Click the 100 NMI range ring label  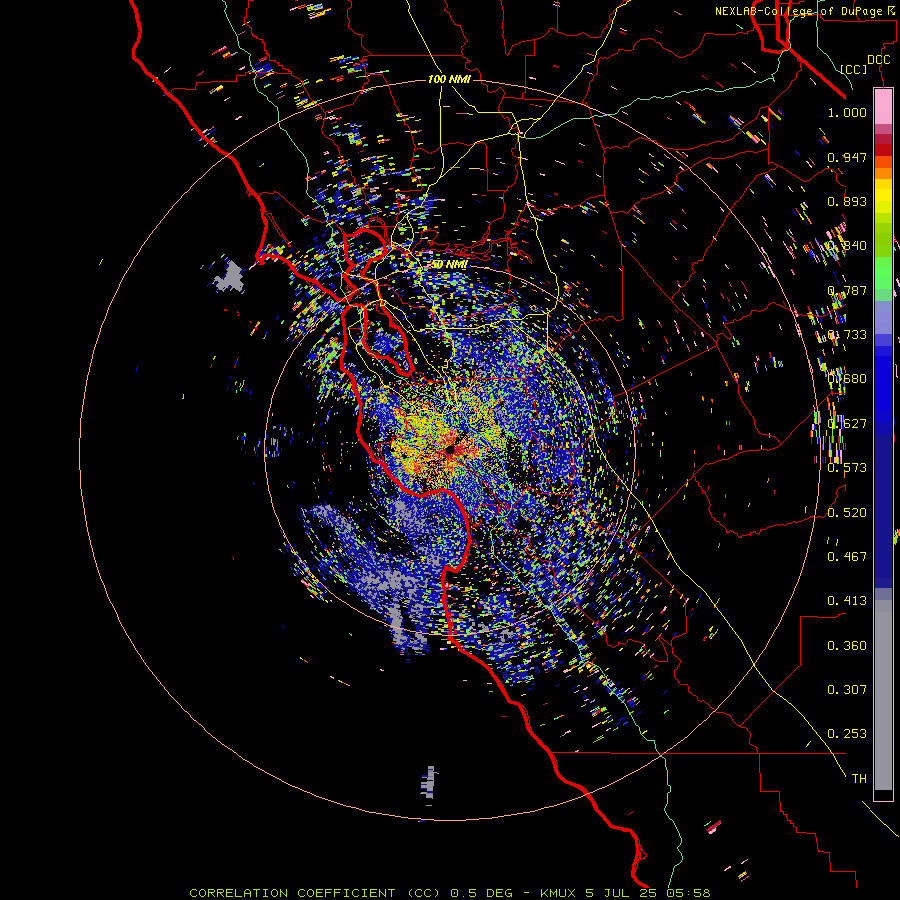449,79
